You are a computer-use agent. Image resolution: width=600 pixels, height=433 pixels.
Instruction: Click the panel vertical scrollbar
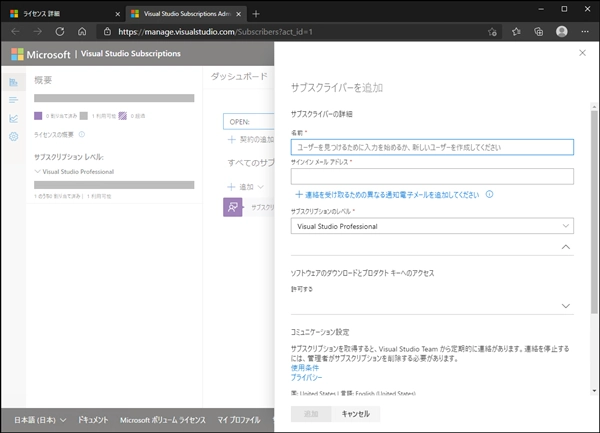pos(594,212)
